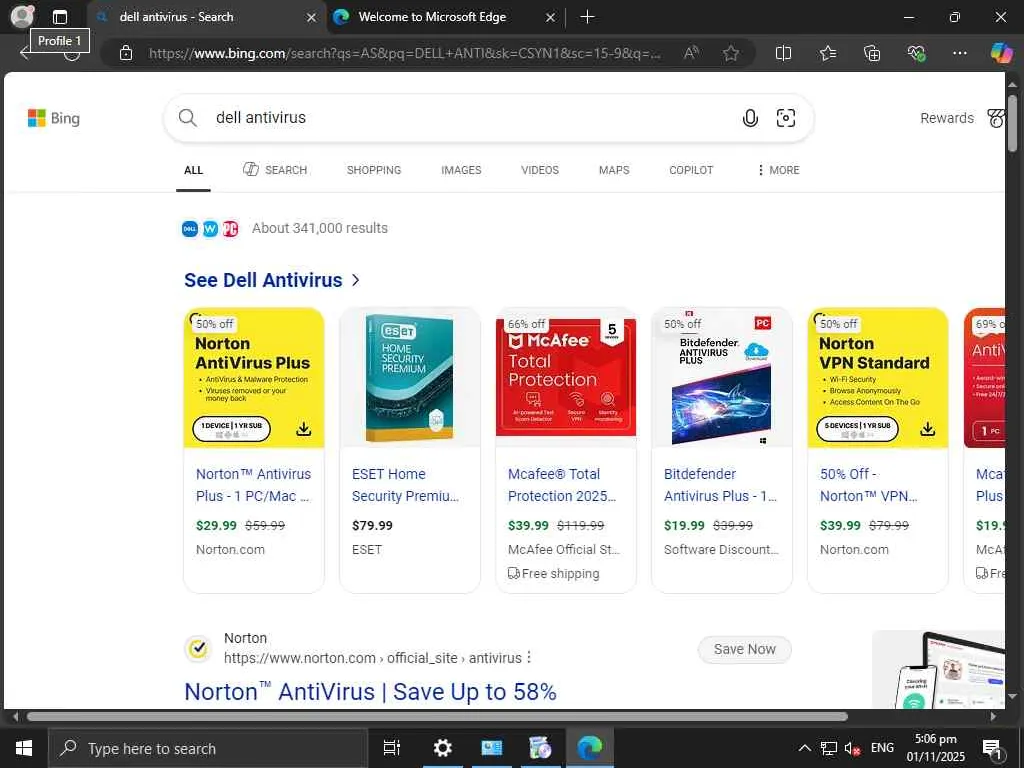
Task: Open ESET Home Security Premium link
Action: coord(406,485)
